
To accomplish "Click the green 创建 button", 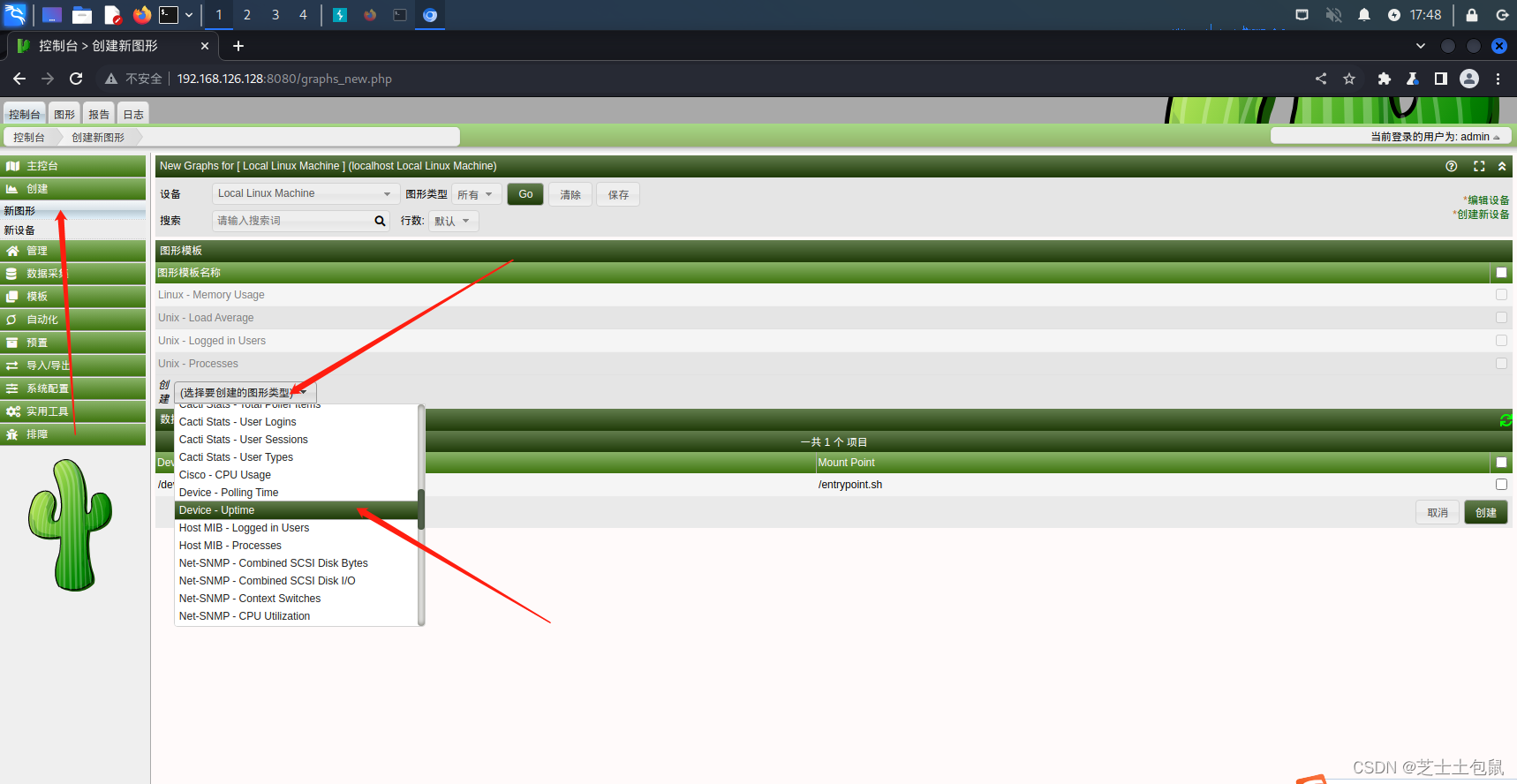I will (x=1486, y=512).
